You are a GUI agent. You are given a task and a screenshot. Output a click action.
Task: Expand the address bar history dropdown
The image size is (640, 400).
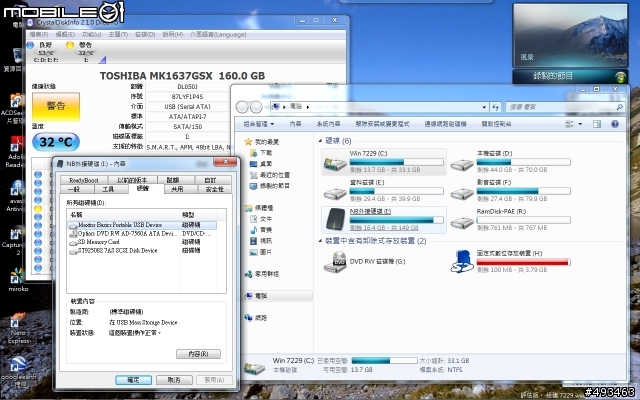click(x=484, y=107)
